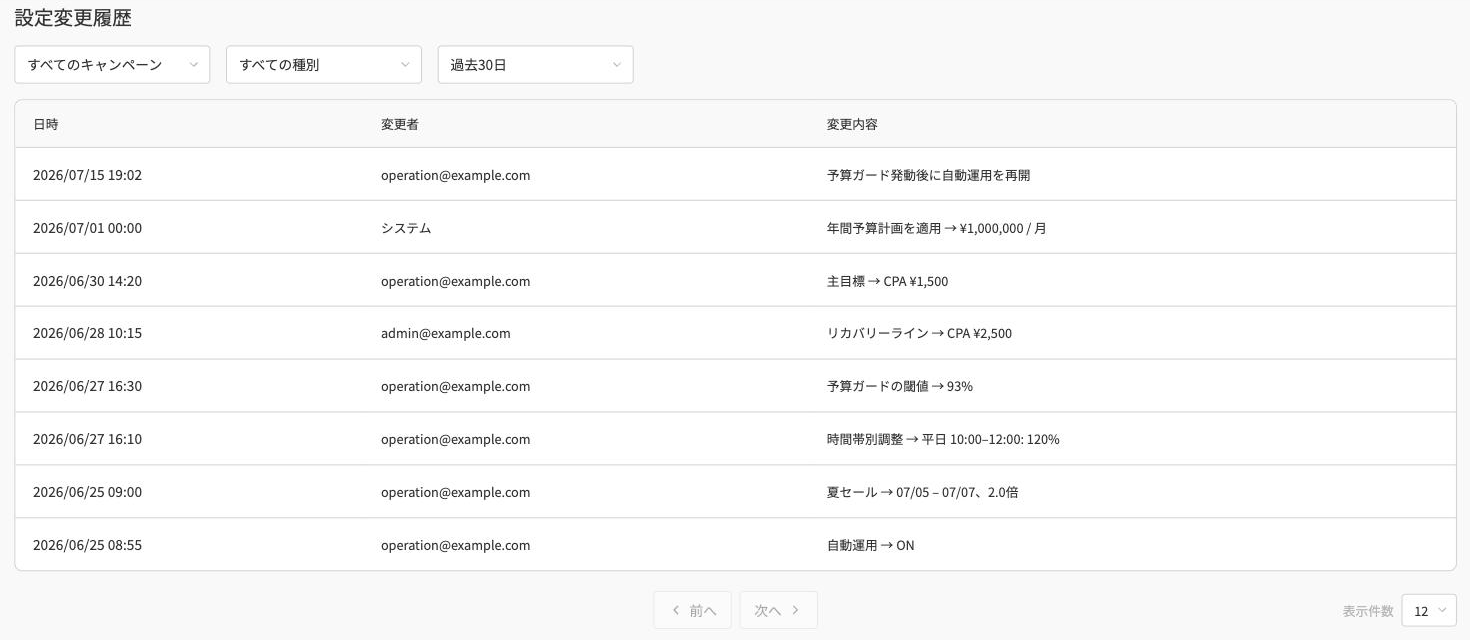The height and width of the screenshot is (640, 1470).
Task: Open the 過去30日 date range dropdown
Action: click(x=536, y=65)
